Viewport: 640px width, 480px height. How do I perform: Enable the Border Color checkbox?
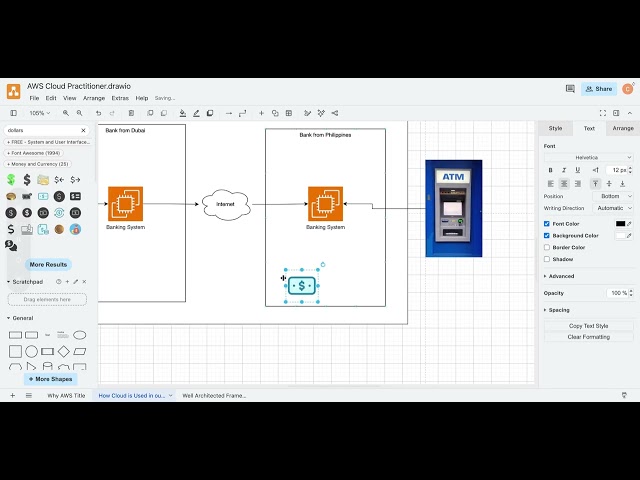(547, 247)
